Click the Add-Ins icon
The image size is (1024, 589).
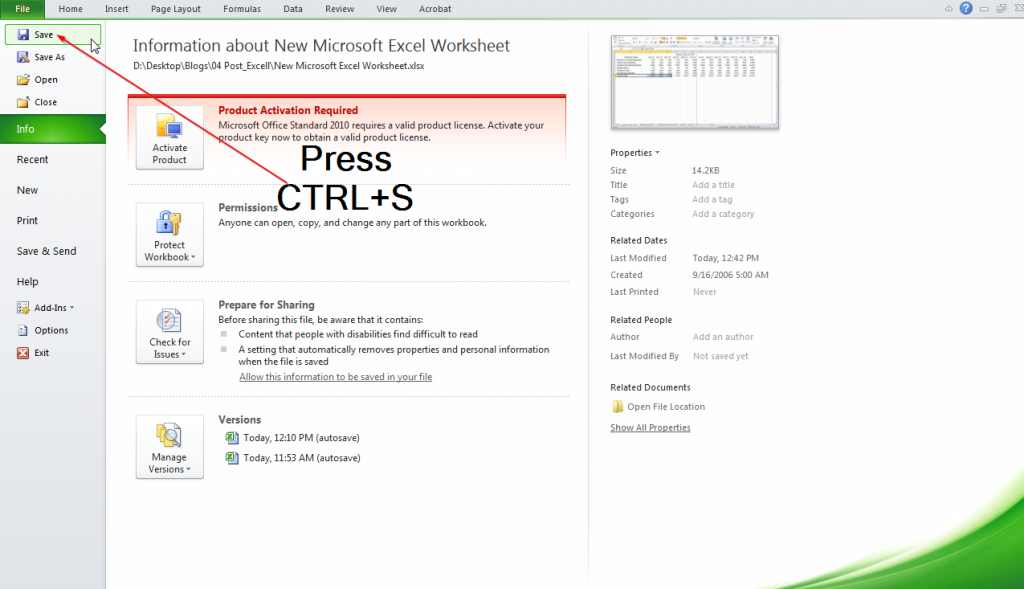pos(24,308)
